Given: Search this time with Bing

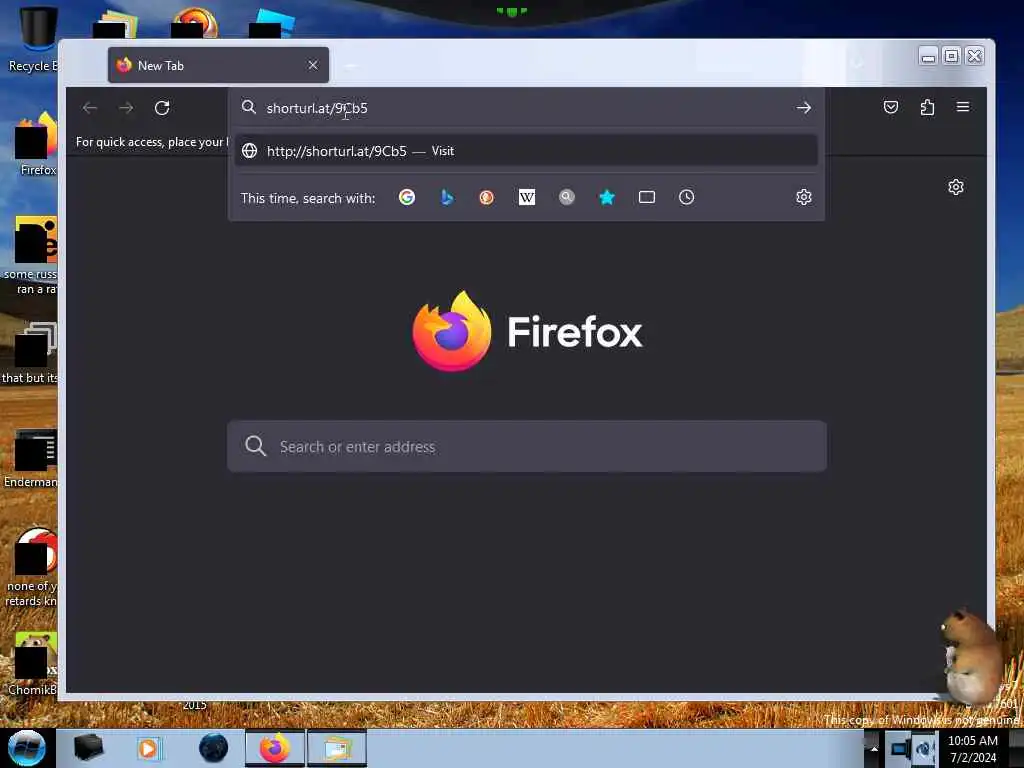Looking at the screenshot, I should (447, 197).
